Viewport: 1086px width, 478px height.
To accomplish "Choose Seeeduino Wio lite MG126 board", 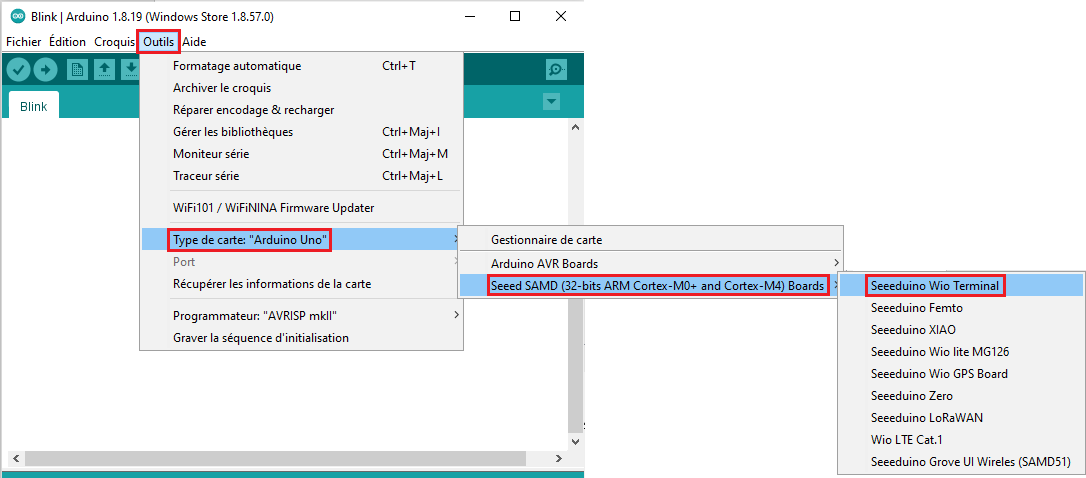I will (x=961, y=351).
